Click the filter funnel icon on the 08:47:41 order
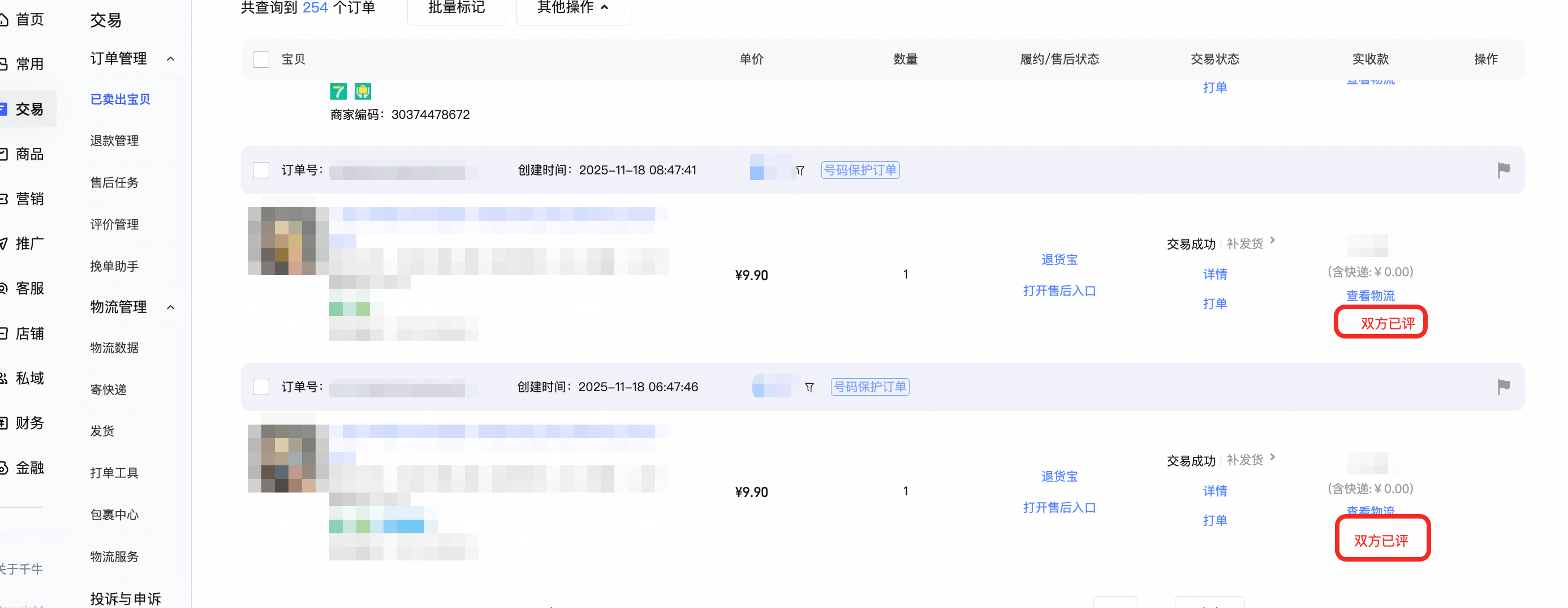The image size is (1568, 608). pyautogui.click(x=800, y=170)
